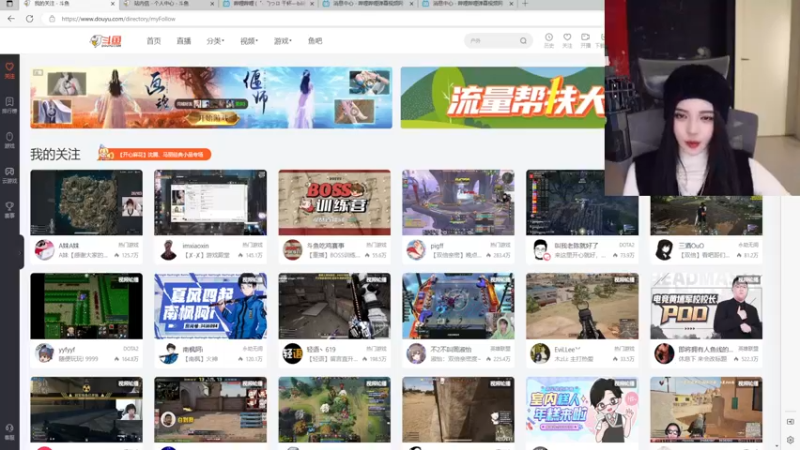Open the pigff fantasy game stream thumbnail
This screenshot has width=800, height=450.
click(458, 203)
